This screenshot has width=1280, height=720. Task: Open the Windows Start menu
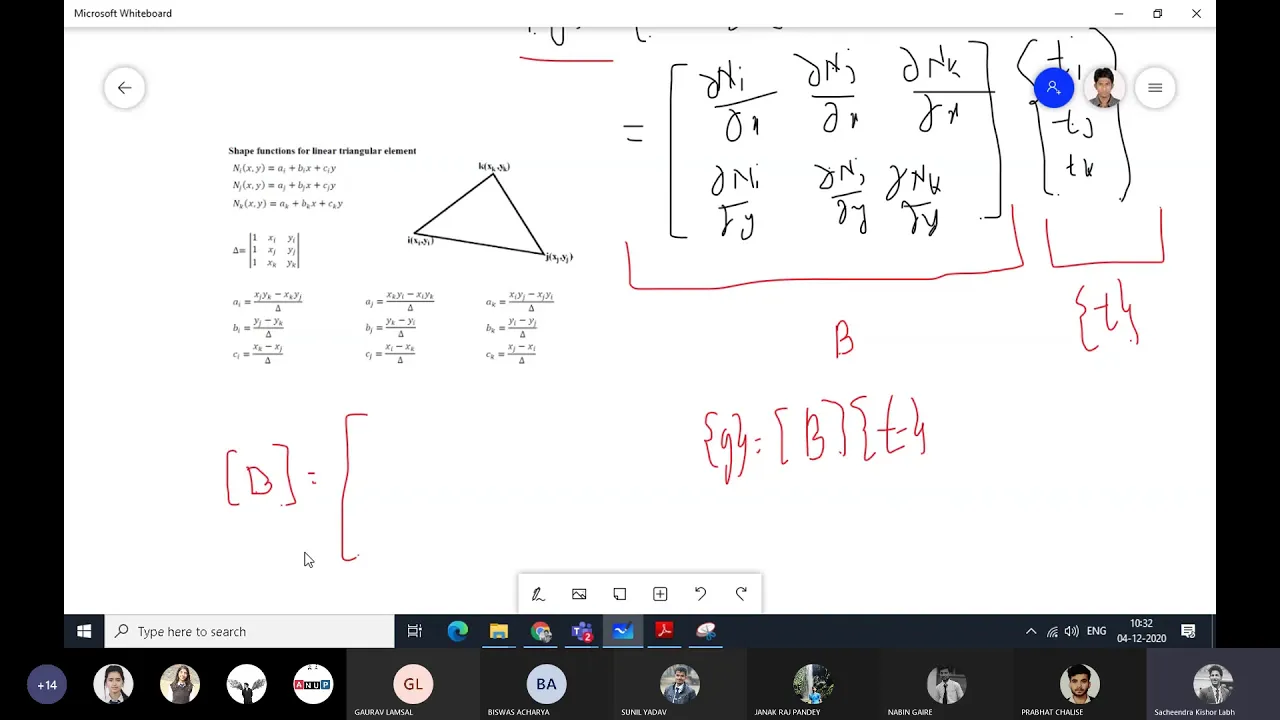(x=84, y=631)
